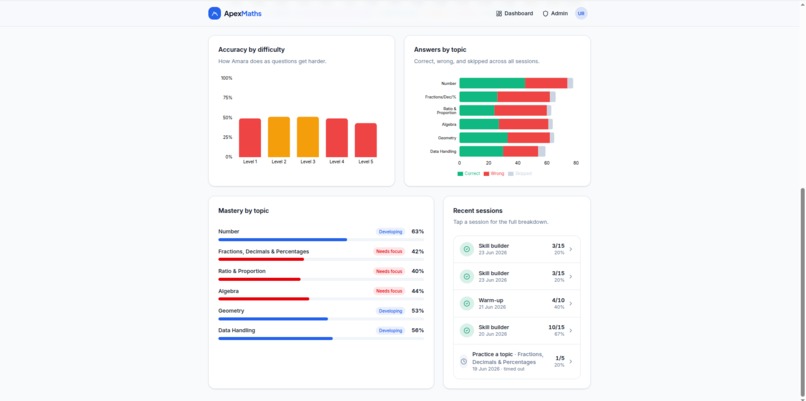The image size is (806, 401).
Task: Select the 44% mastery value
Action: (x=418, y=291)
